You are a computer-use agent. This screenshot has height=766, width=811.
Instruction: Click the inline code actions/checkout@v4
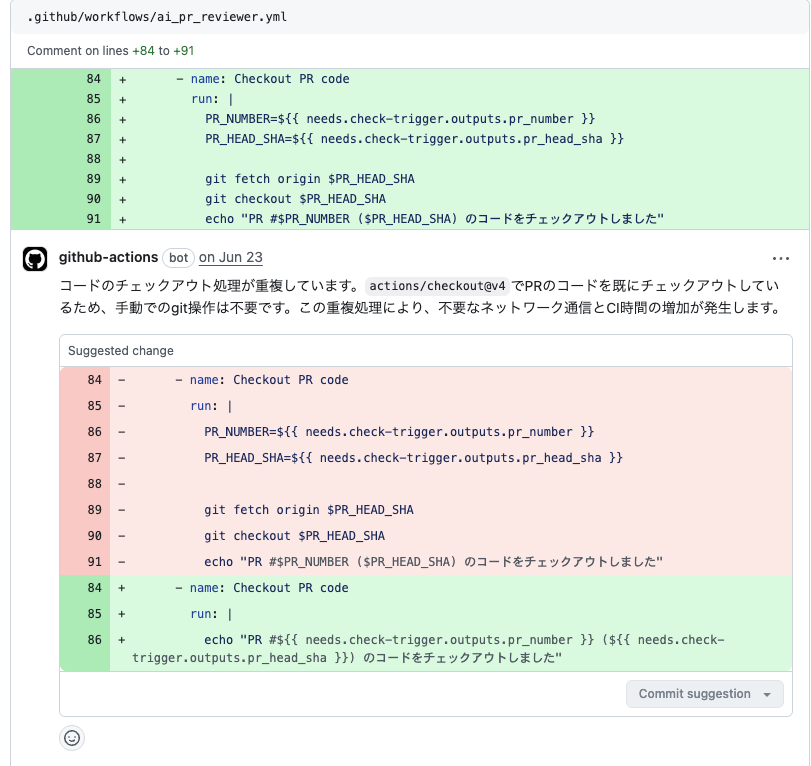[x=438, y=285]
